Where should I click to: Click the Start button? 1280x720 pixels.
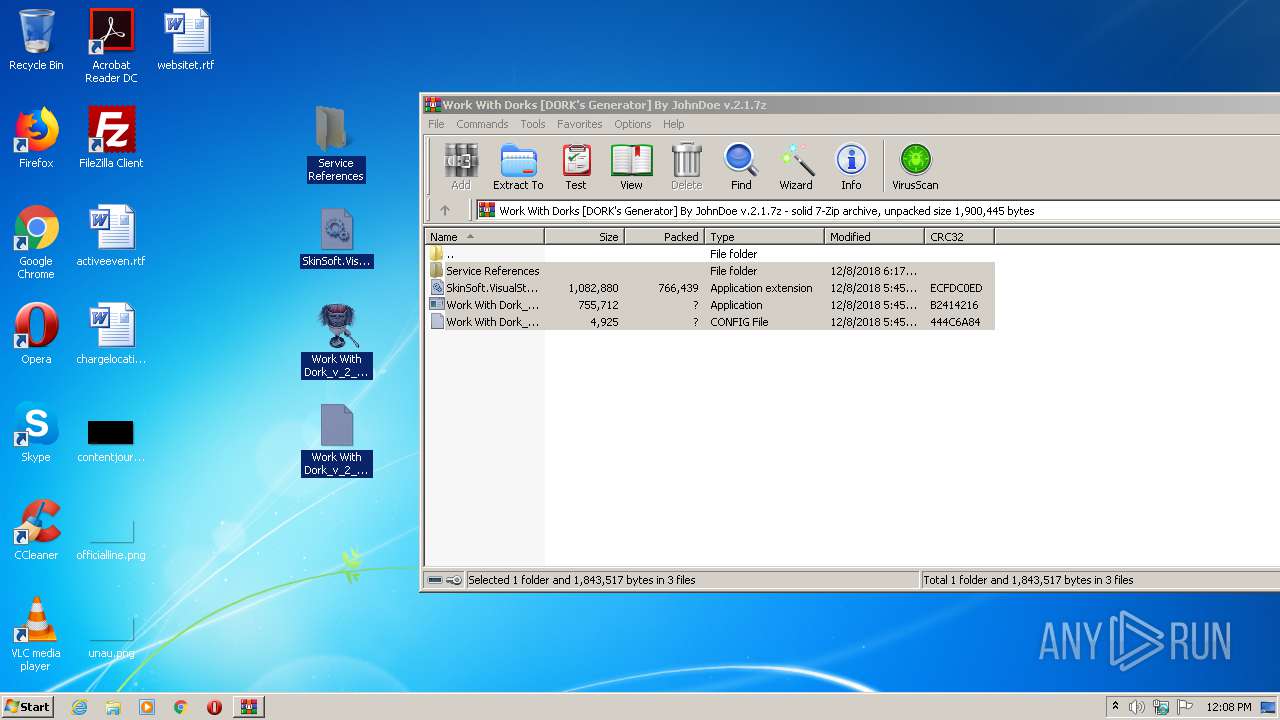(28, 706)
